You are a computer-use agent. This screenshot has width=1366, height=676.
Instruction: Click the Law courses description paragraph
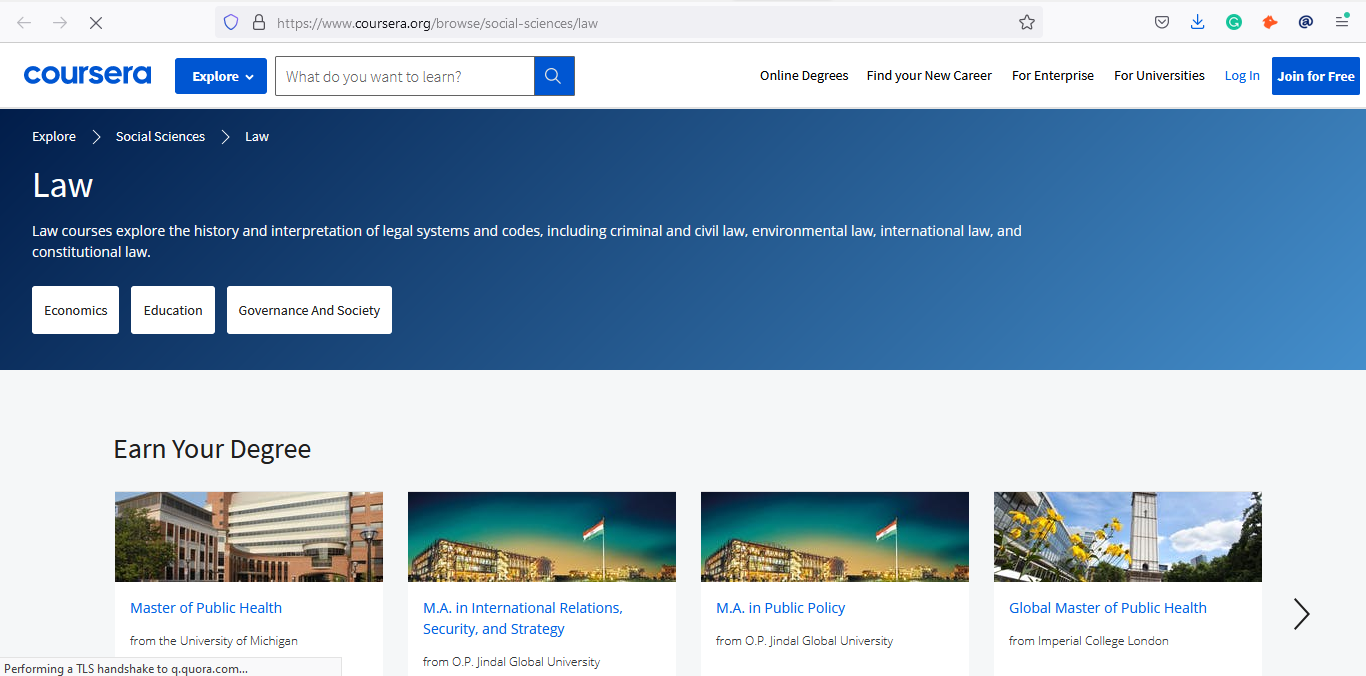click(x=527, y=241)
